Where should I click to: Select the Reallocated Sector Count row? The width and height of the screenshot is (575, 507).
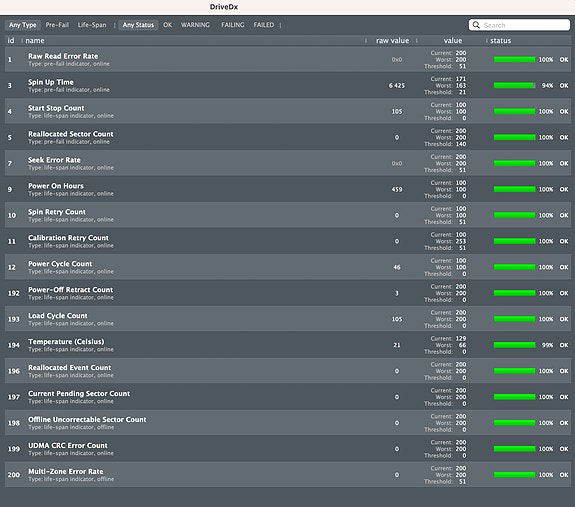[288, 137]
